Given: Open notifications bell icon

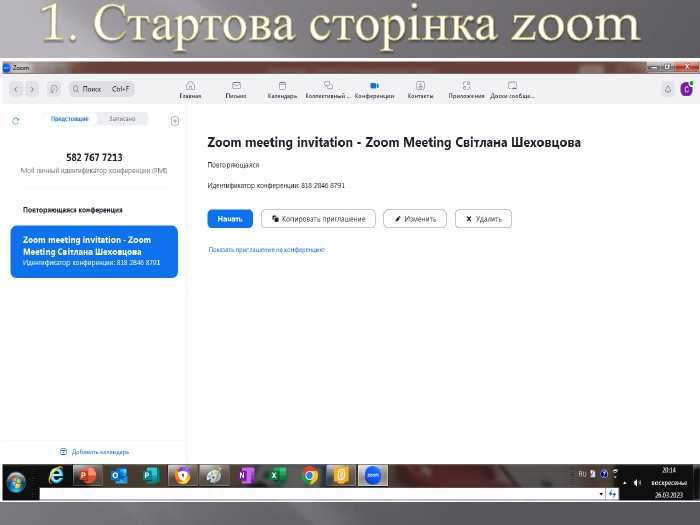Looking at the screenshot, I should (668, 89).
